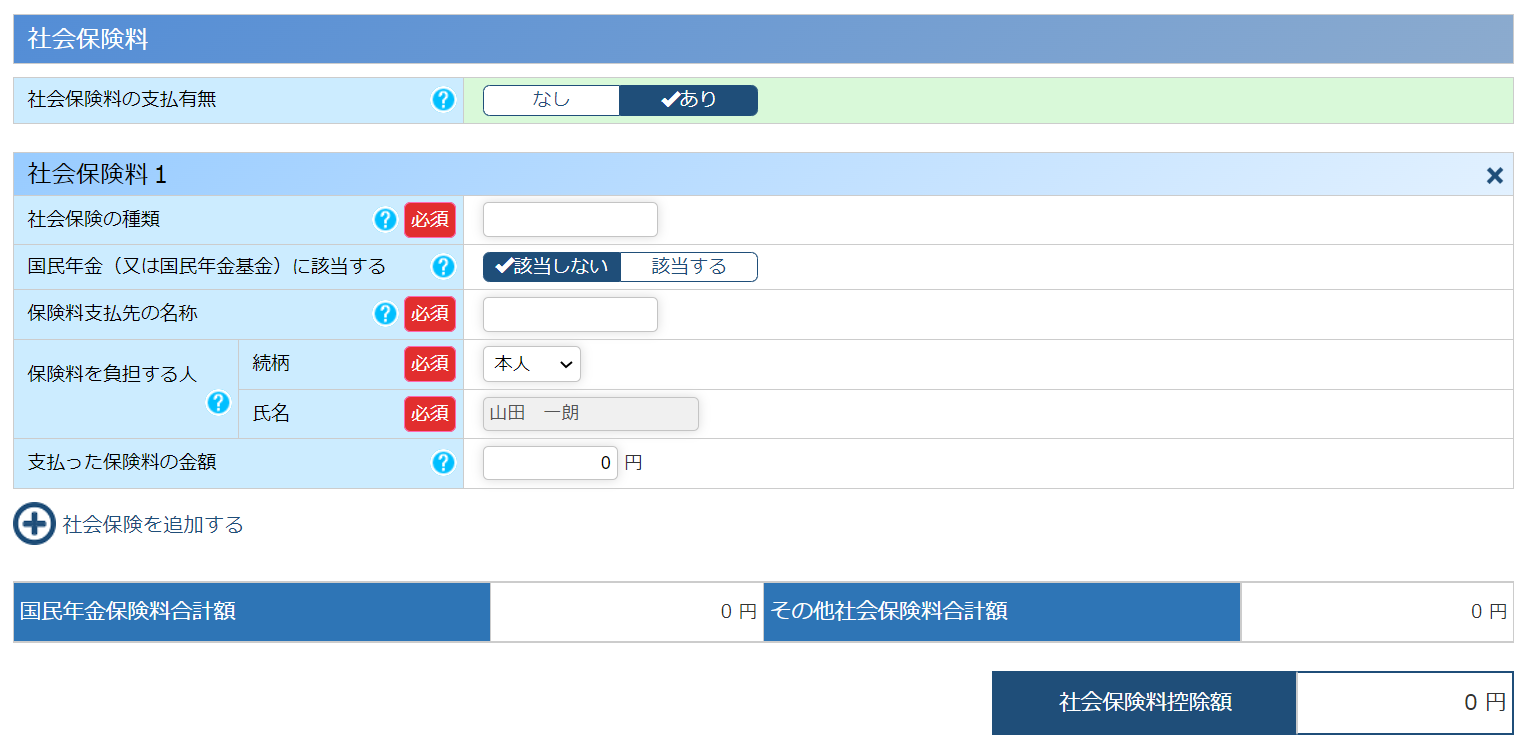This screenshot has width=1528, height=739.
Task: Click the 氏名 field containing 山田 一朗
Action: pyautogui.click(x=590, y=413)
